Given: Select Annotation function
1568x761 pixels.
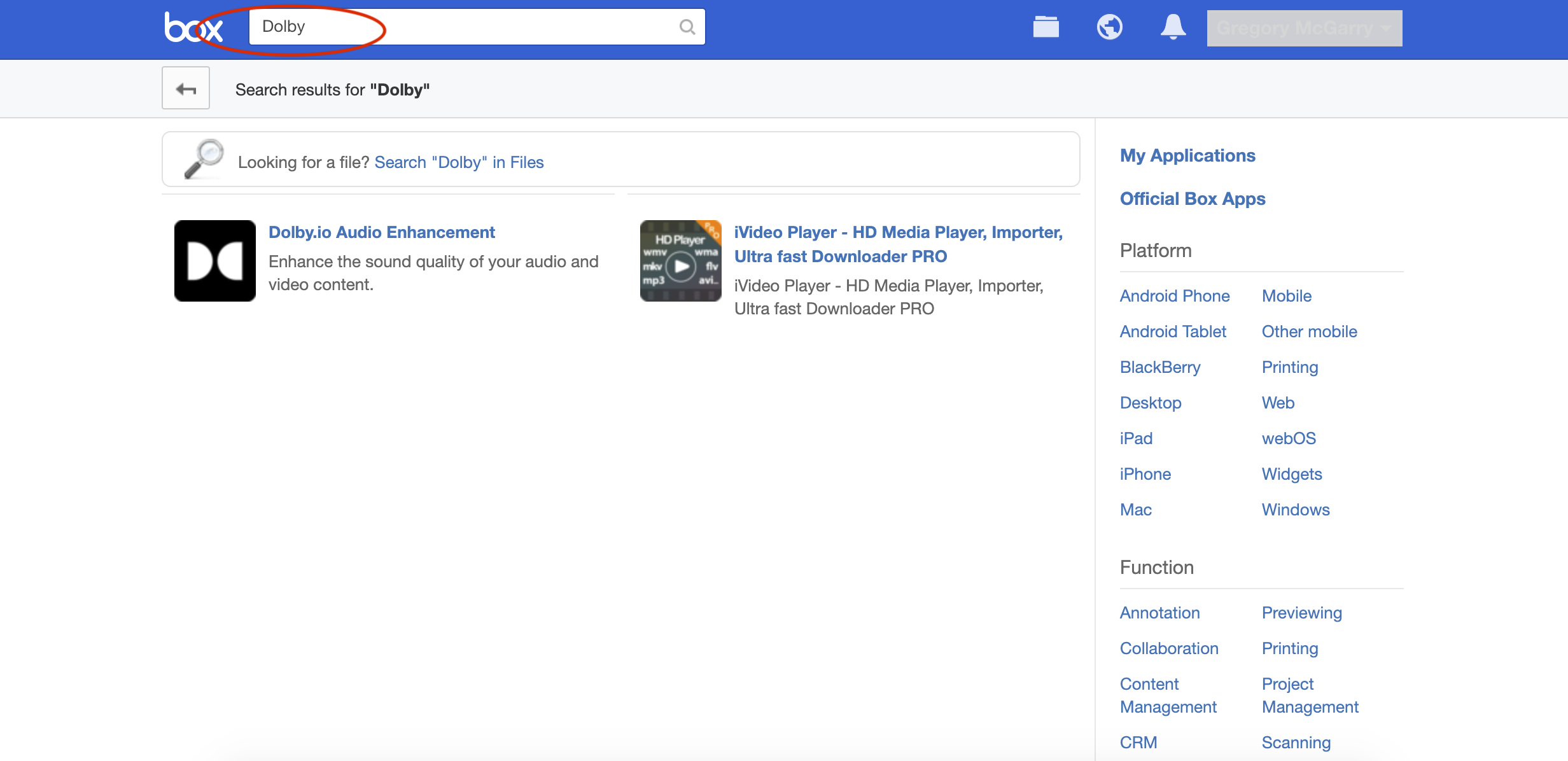Looking at the screenshot, I should 1159,613.
